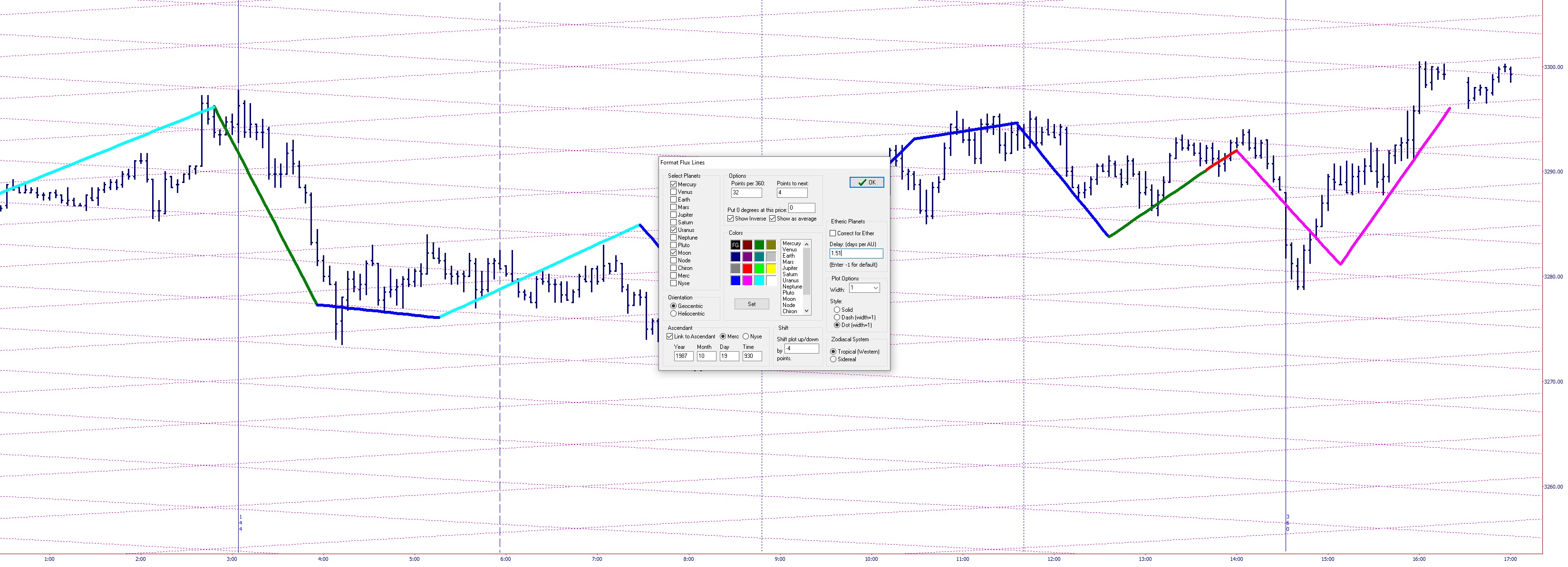The width and height of the screenshot is (1568, 567).
Task: Enable the Neptune planet checkbox
Action: tap(673, 237)
